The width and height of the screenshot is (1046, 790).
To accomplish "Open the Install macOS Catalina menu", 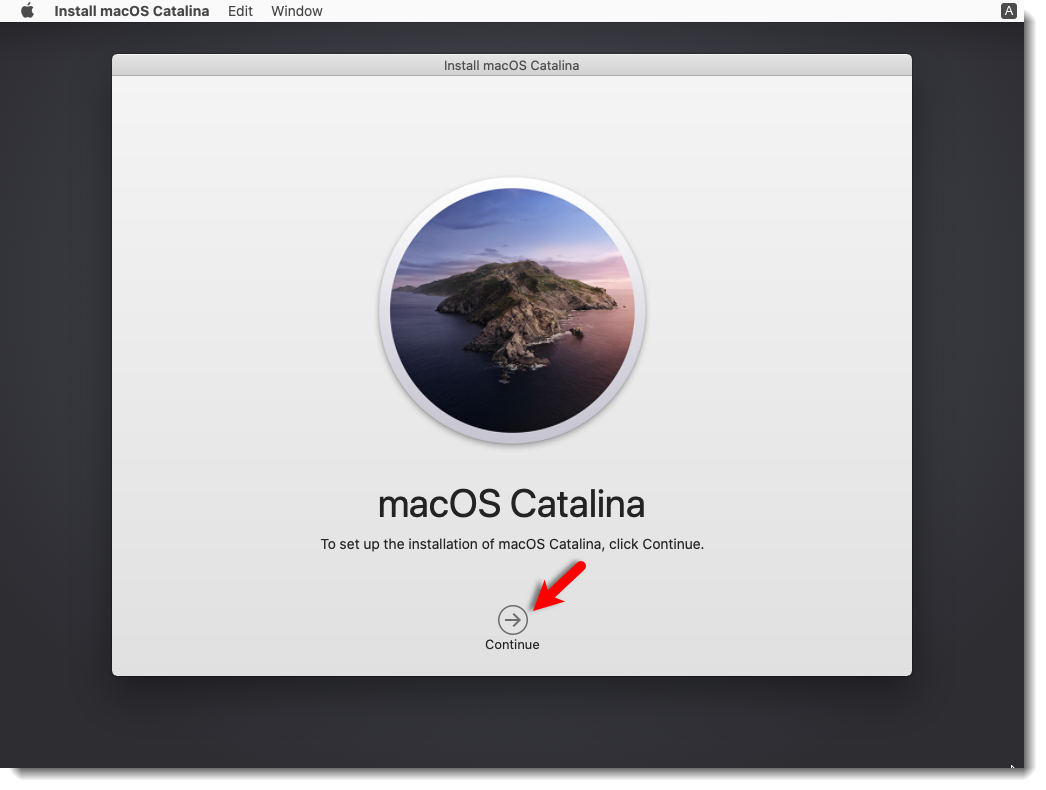I will [x=131, y=11].
